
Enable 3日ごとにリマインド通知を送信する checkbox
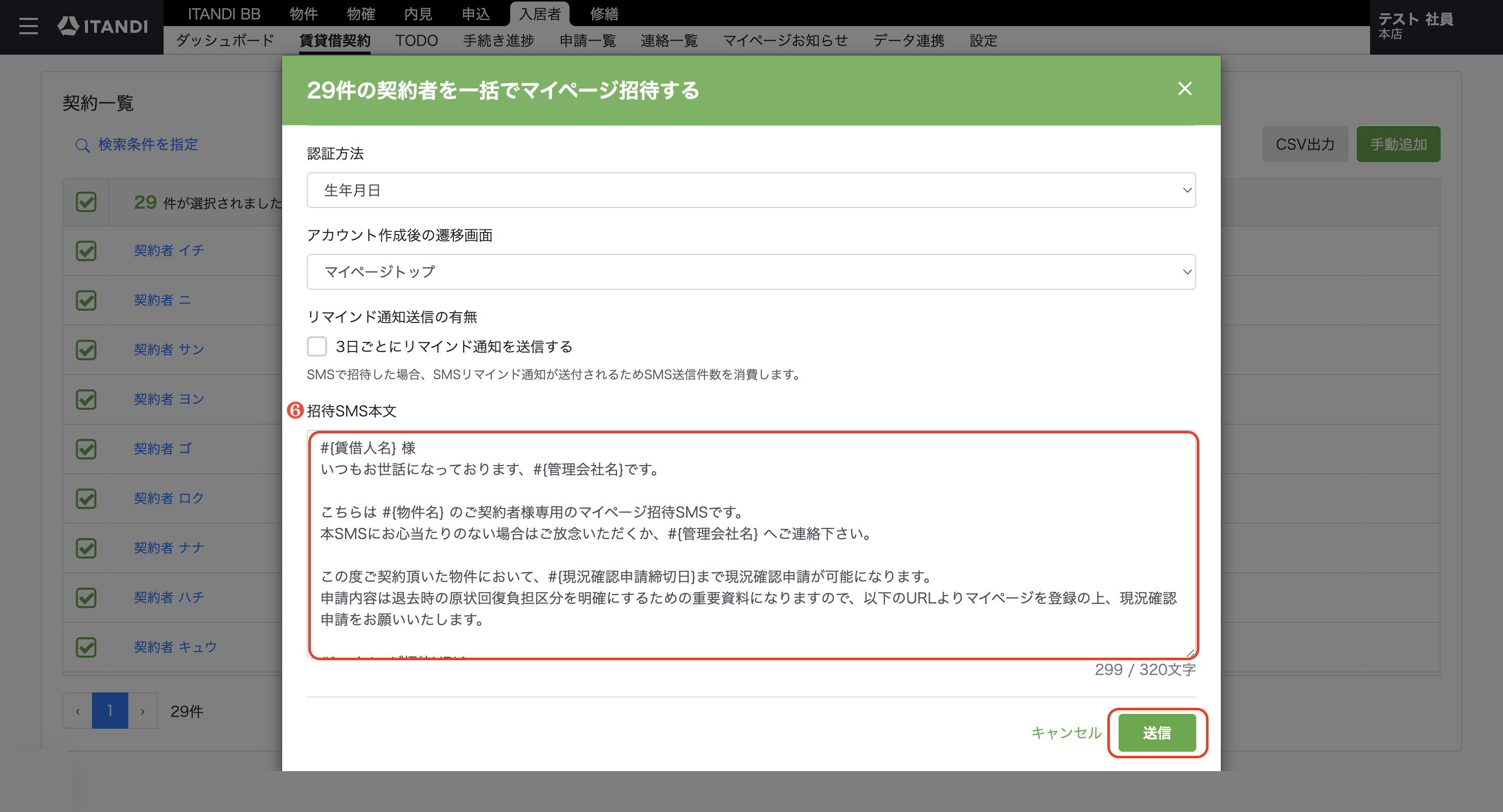(x=317, y=346)
